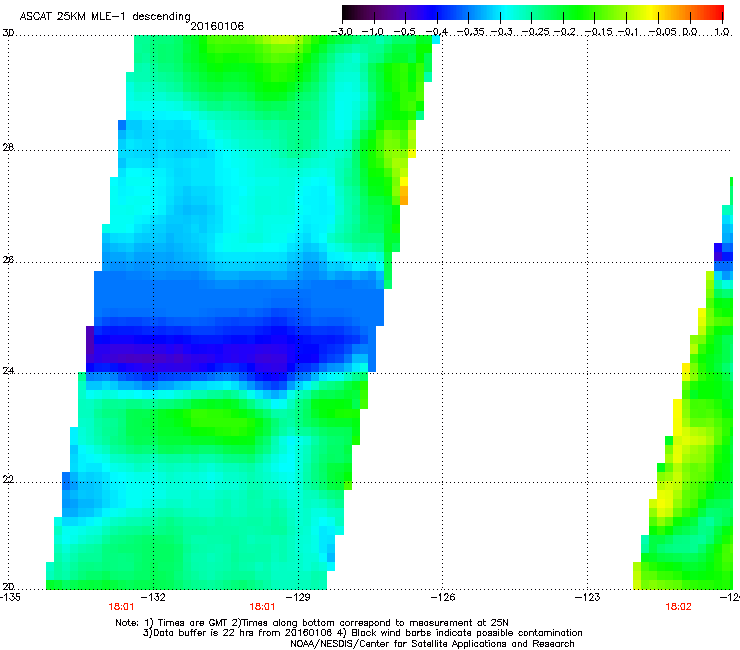Click the "Times are GMT" note line
The height and width of the screenshot is (650, 740).
[x=311, y=623]
